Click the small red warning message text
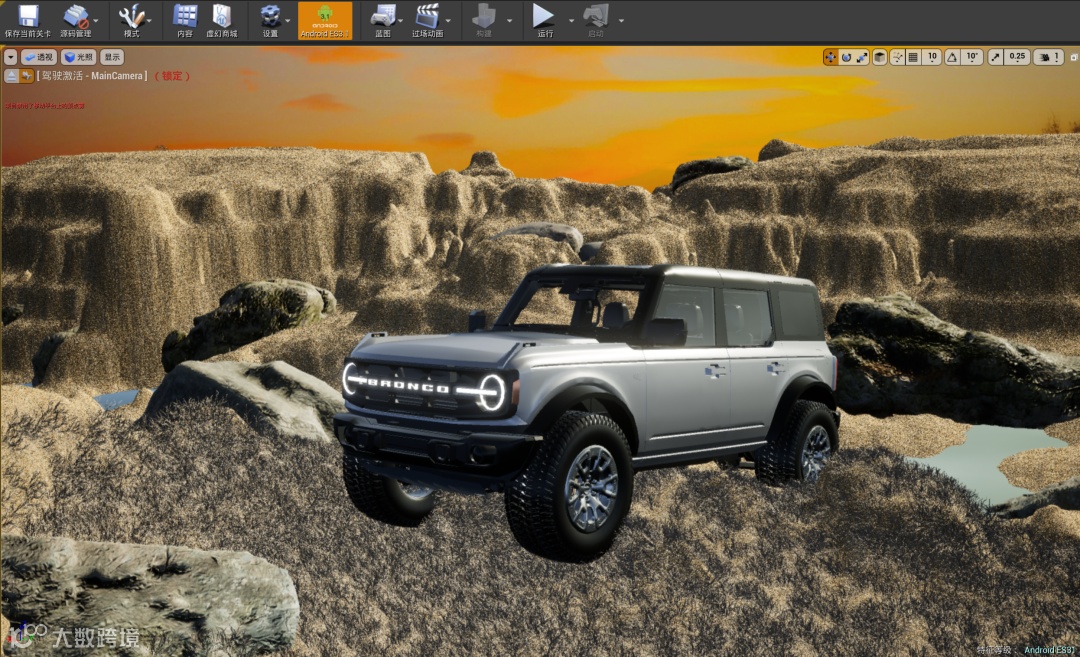The width and height of the screenshot is (1080, 657). point(45,106)
